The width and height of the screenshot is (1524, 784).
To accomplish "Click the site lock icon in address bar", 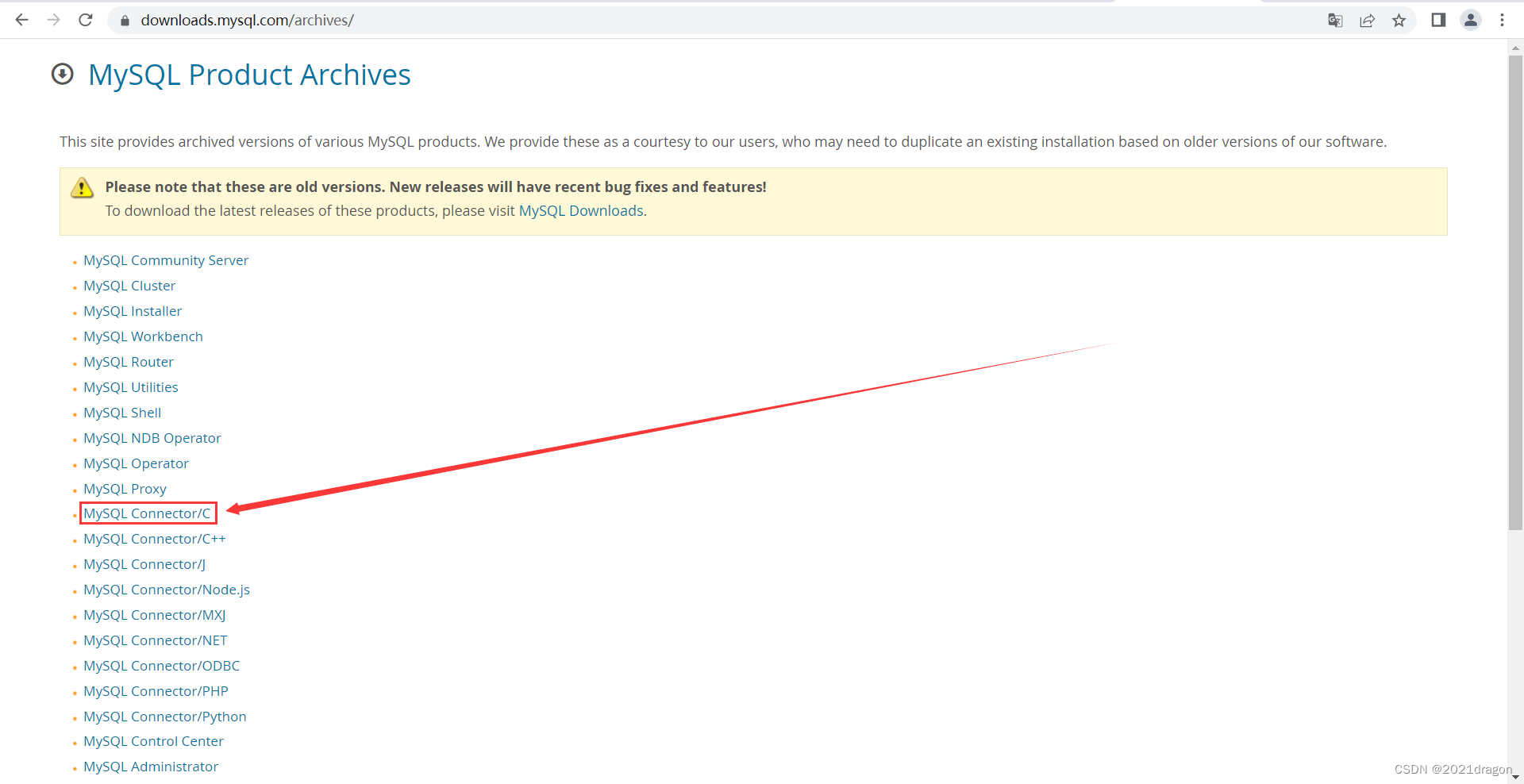I will click(x=125, y=21).
